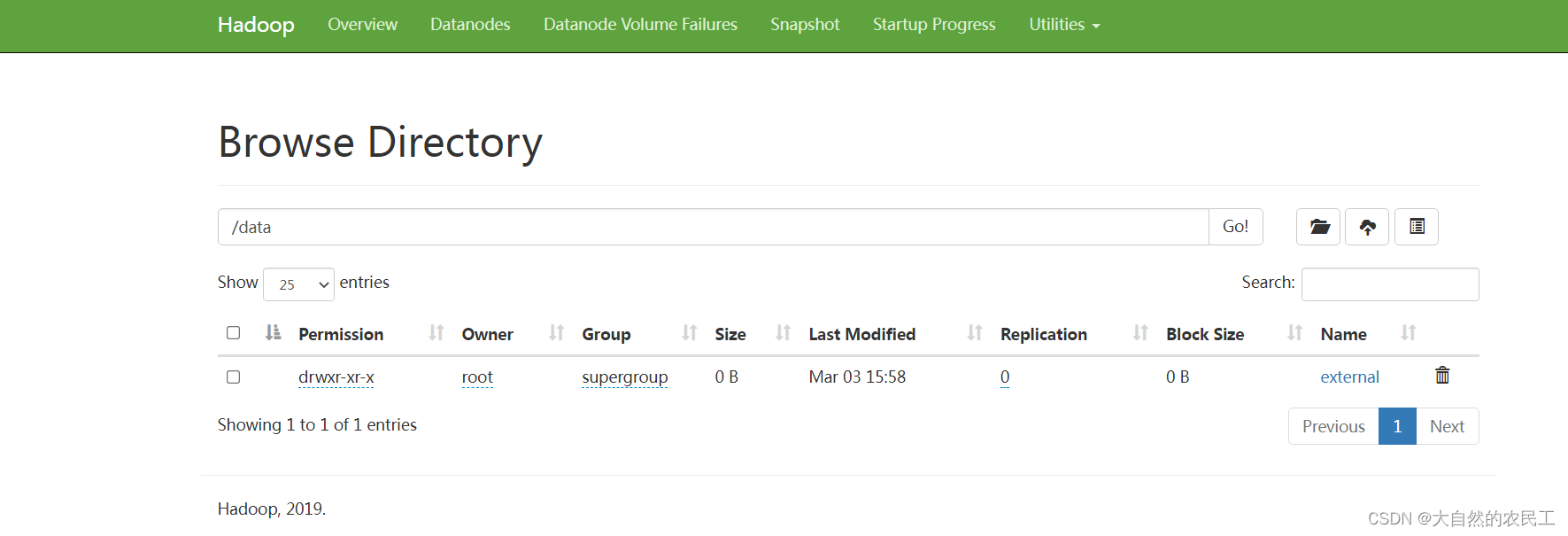The height and width of the screenshot is (536, 1568).
Task: Click the sort icon beside select-all checkbox
Action: [x=273, y=332]
